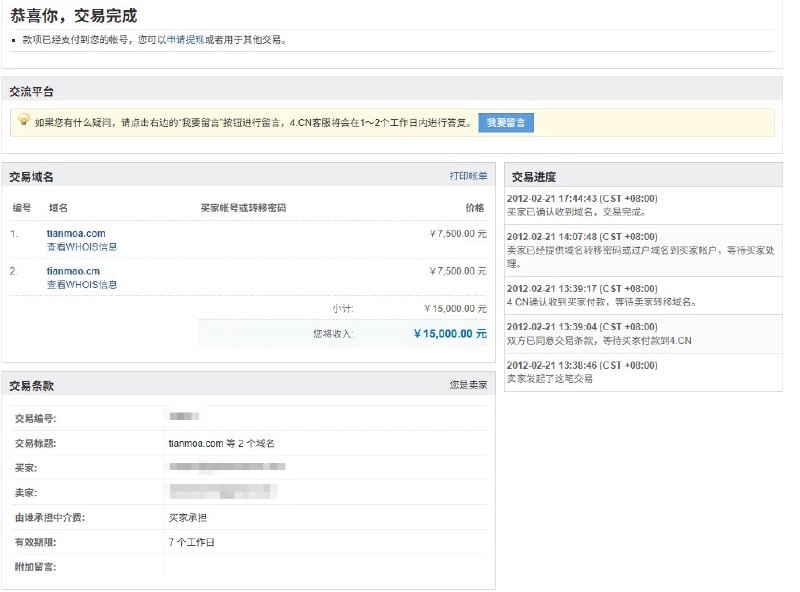Open the tianmao.cm domain link
The height and width of the screenshot is (592, 800).
pyautogui.click(x=73, y=271)
